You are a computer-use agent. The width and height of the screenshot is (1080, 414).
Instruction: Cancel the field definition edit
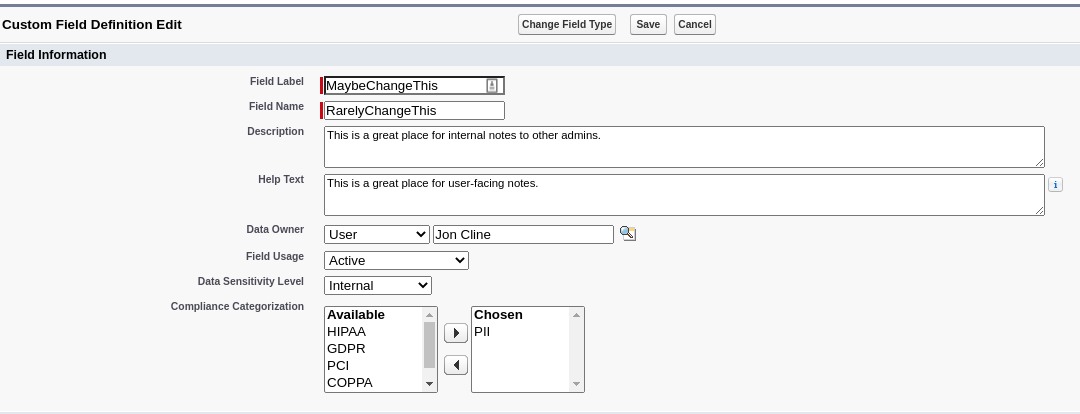tap(695, 25)
